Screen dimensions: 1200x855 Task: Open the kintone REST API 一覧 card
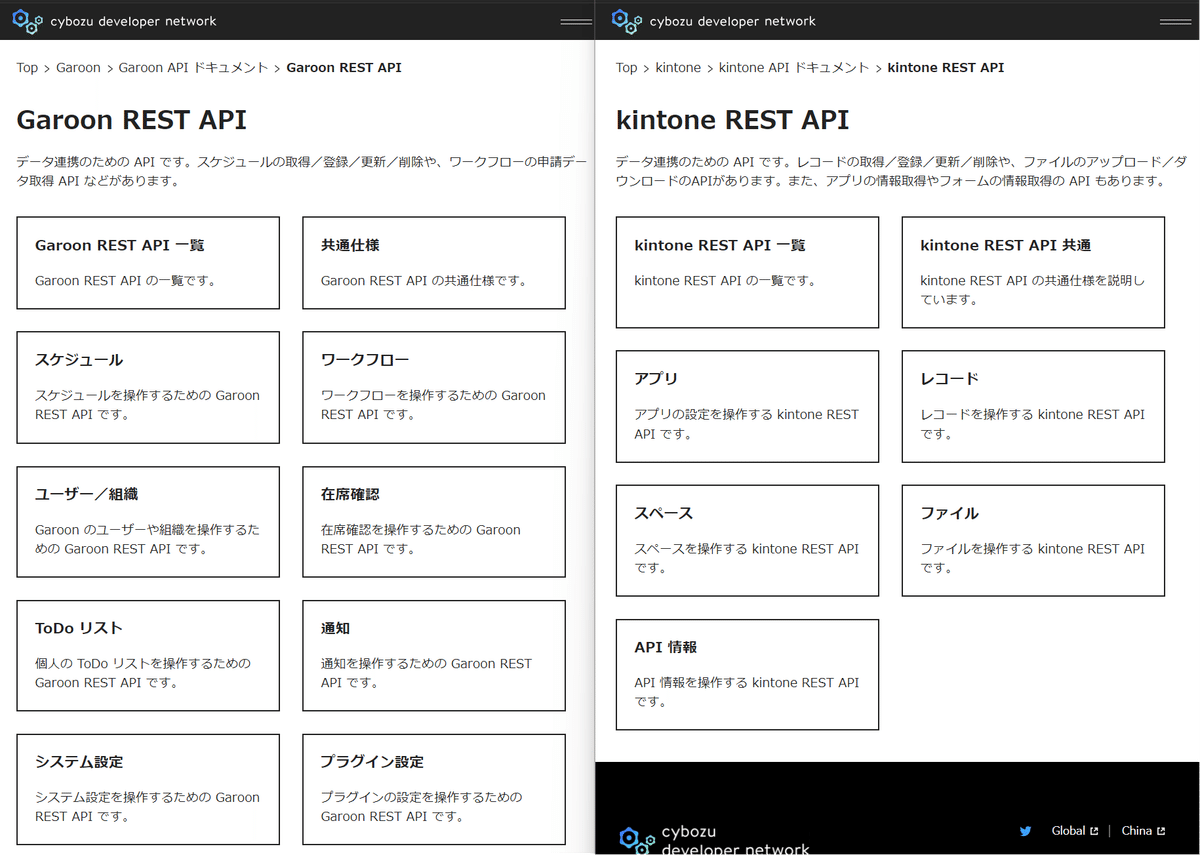click(748, 272)
